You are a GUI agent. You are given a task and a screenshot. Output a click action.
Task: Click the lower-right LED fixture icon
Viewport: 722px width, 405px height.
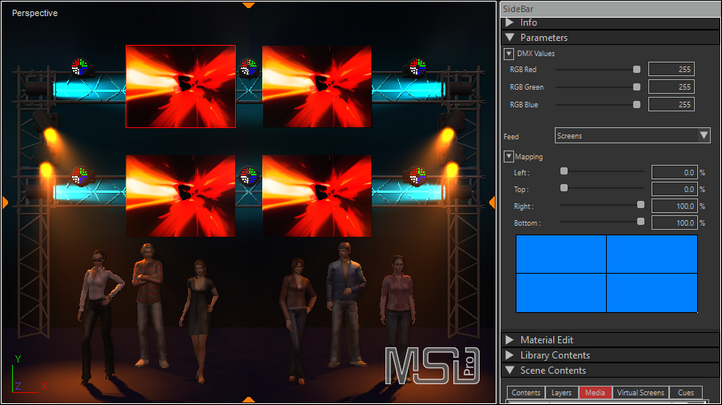point(417,176)
